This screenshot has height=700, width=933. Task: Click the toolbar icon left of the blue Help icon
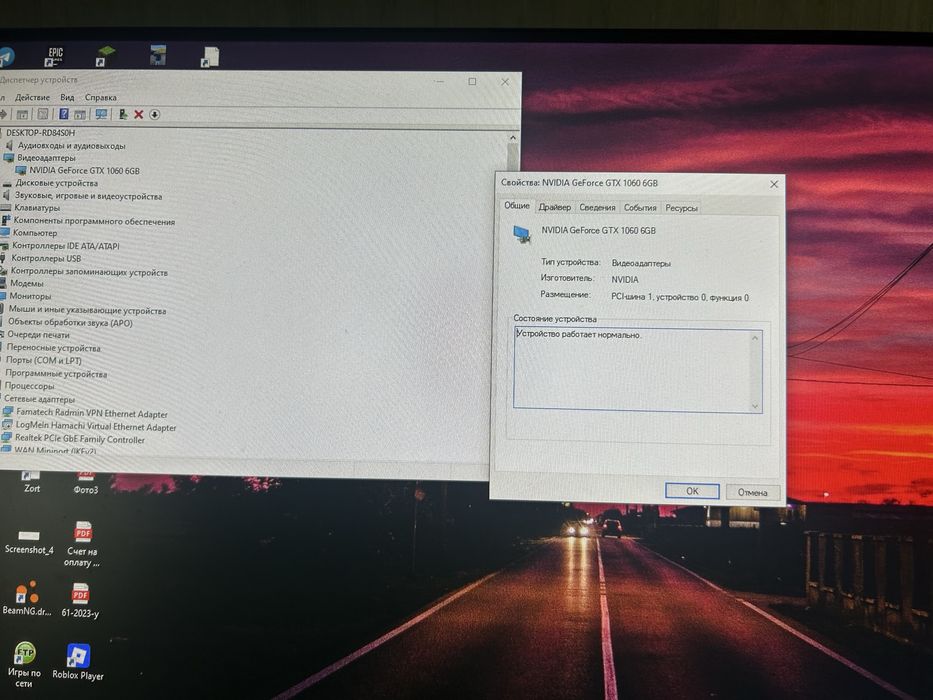point(43,114)
